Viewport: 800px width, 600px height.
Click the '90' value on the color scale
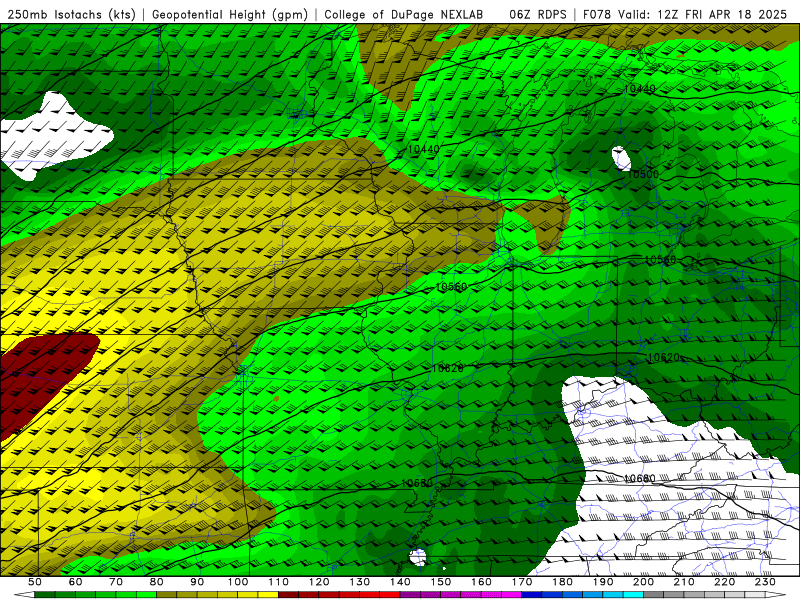click(x=197, y=582)
